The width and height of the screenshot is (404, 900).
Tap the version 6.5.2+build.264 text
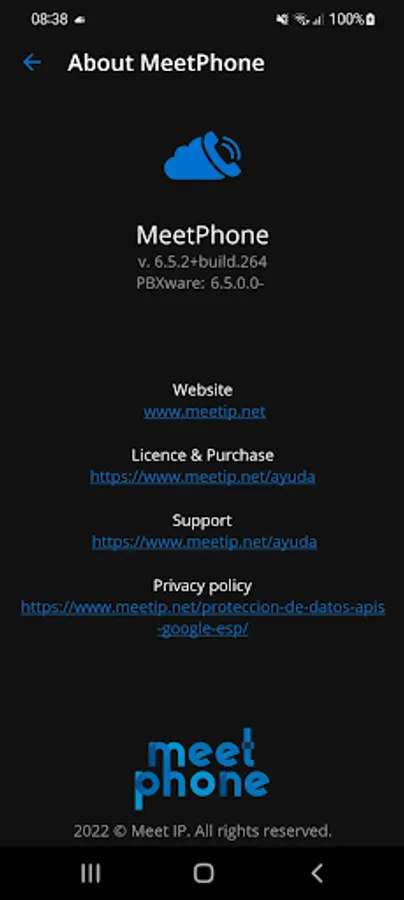coord(203,262)
